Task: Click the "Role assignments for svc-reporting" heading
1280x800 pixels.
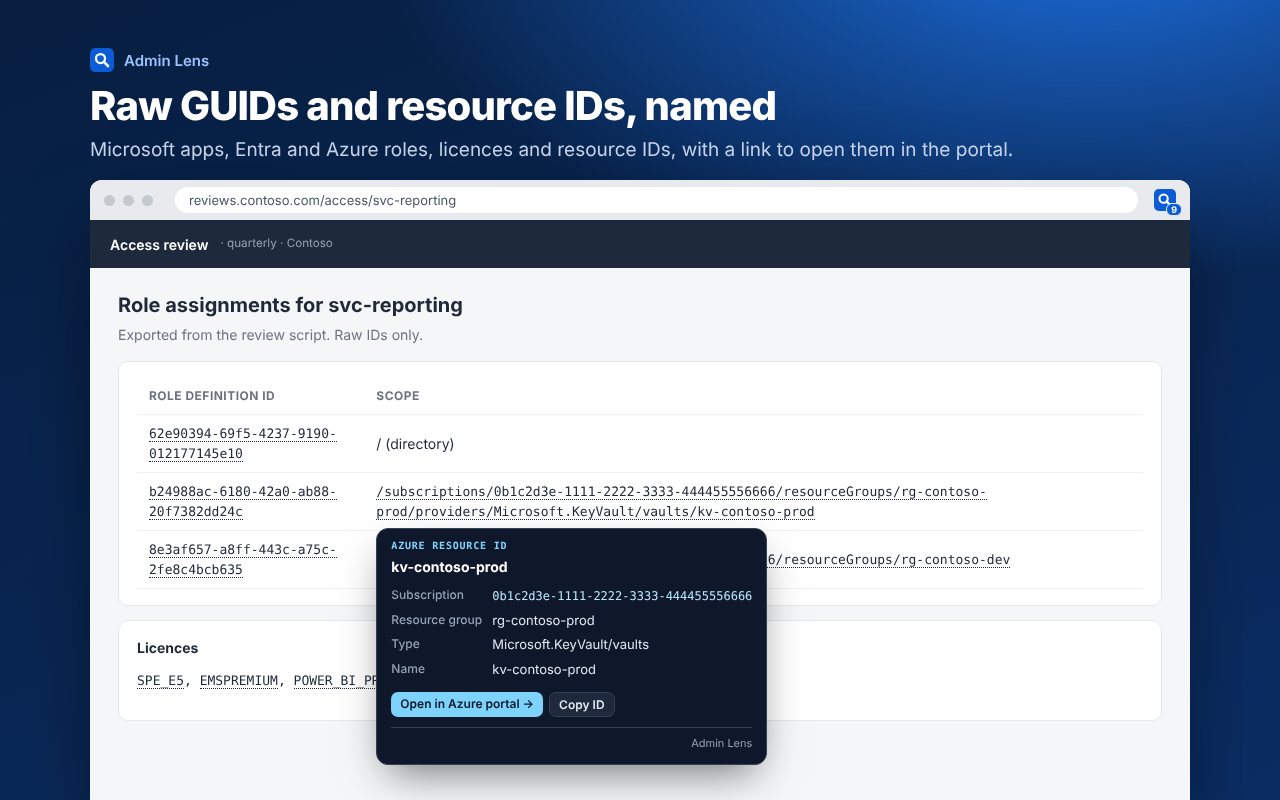Action: click(290, 305)
